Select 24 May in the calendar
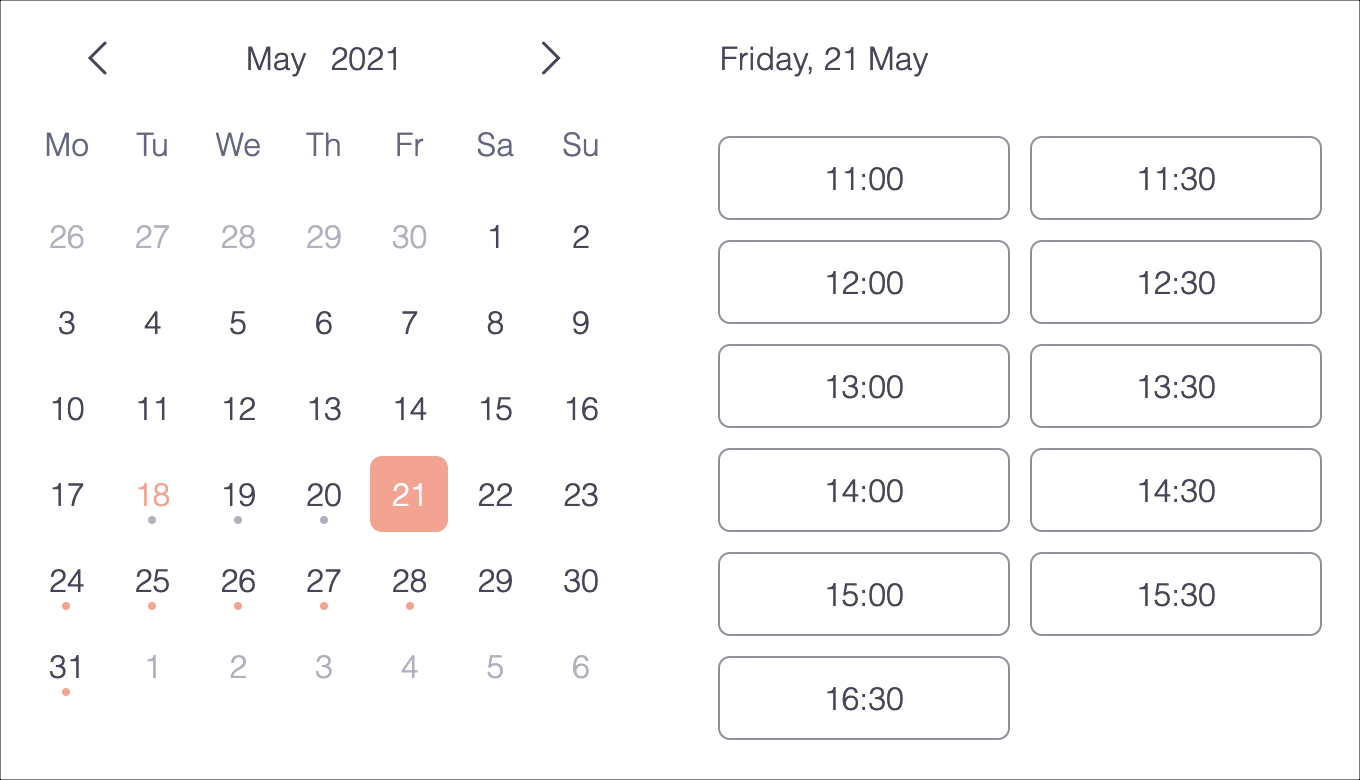1360x780 pixels. (67, 581)
